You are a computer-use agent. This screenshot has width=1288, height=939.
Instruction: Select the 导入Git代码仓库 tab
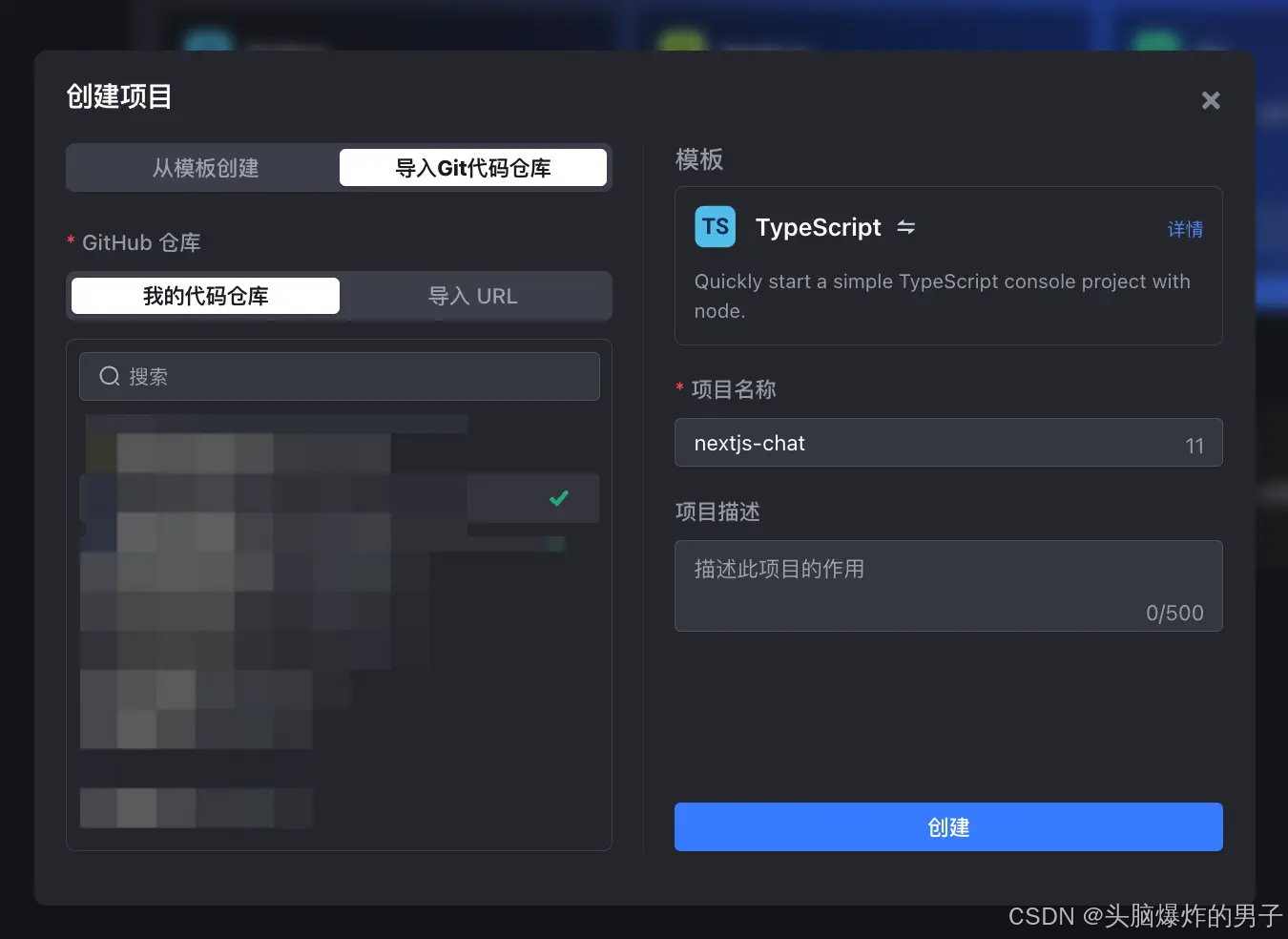pyautogui.click(x=473, y=167)
